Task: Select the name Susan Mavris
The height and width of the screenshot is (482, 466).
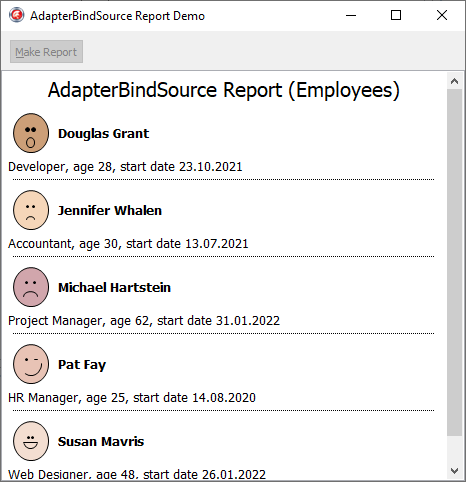Action: (101, 442)
